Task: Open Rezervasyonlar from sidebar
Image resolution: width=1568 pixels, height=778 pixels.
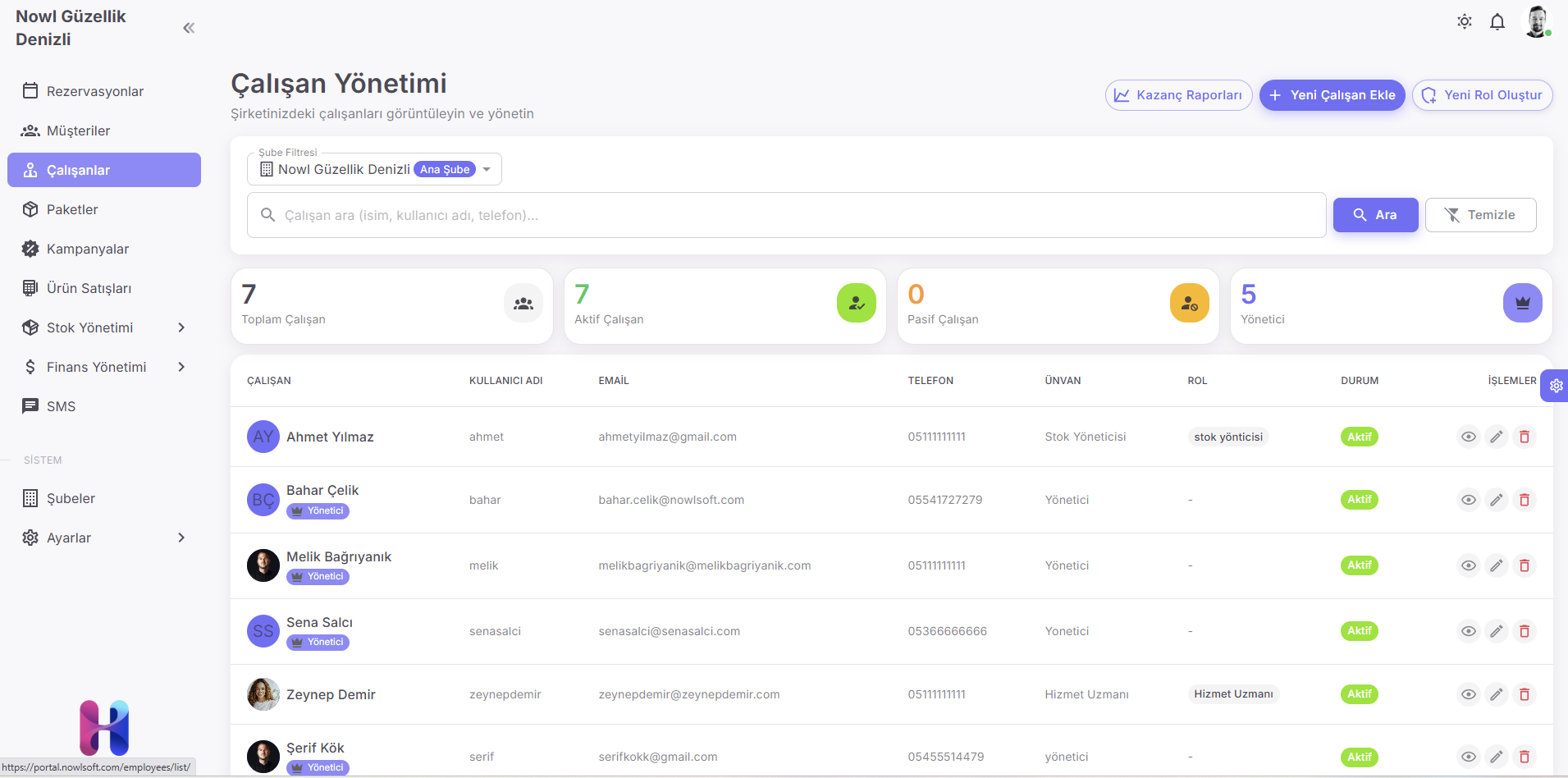Action: click(94, 91)
